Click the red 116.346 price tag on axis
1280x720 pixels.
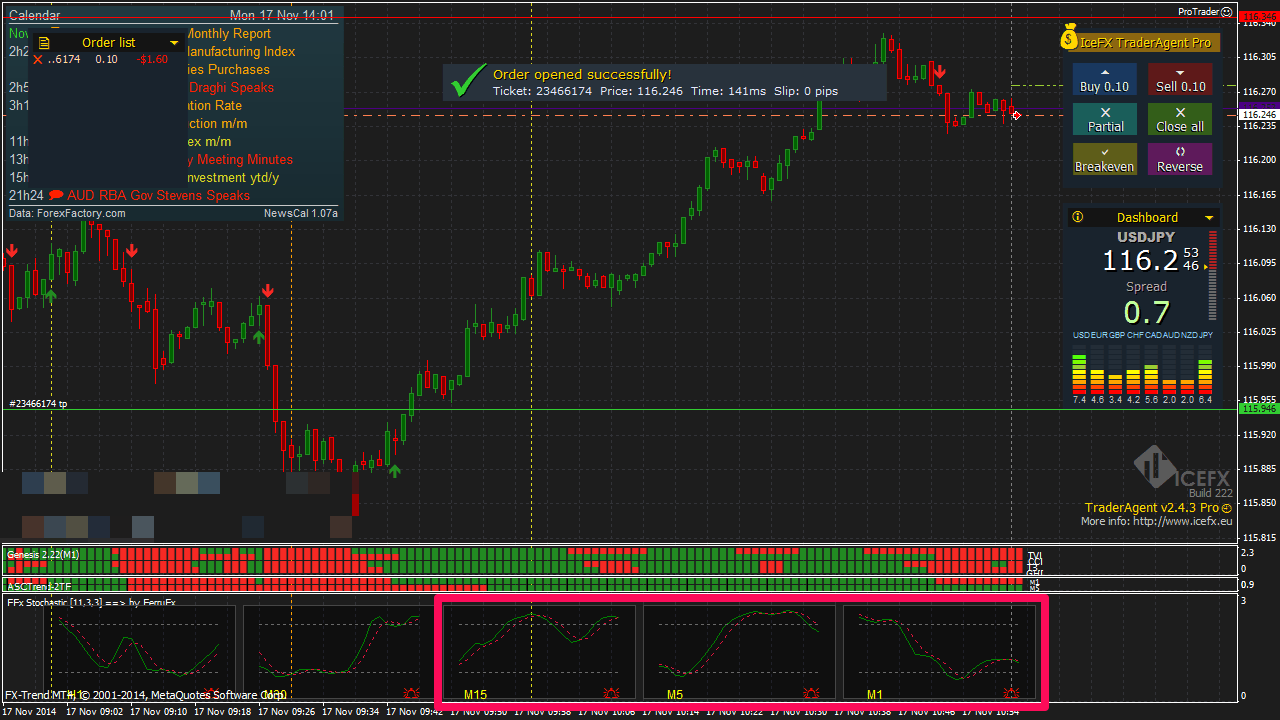coord(1258,18)
